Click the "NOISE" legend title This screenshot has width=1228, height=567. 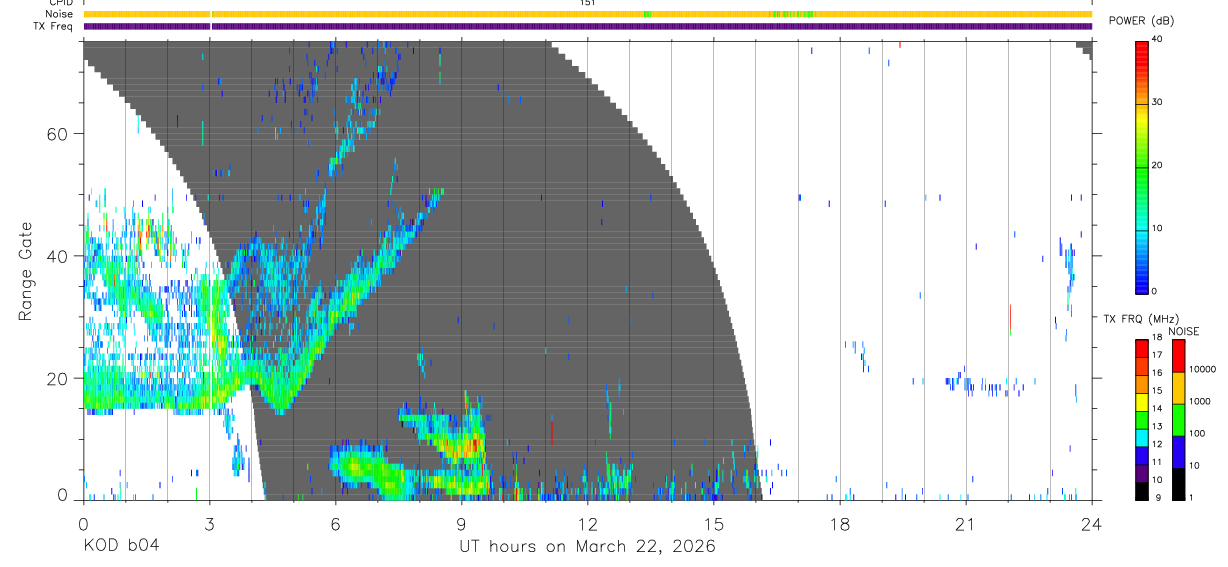pyautogui.click(x=1184, y=331)
